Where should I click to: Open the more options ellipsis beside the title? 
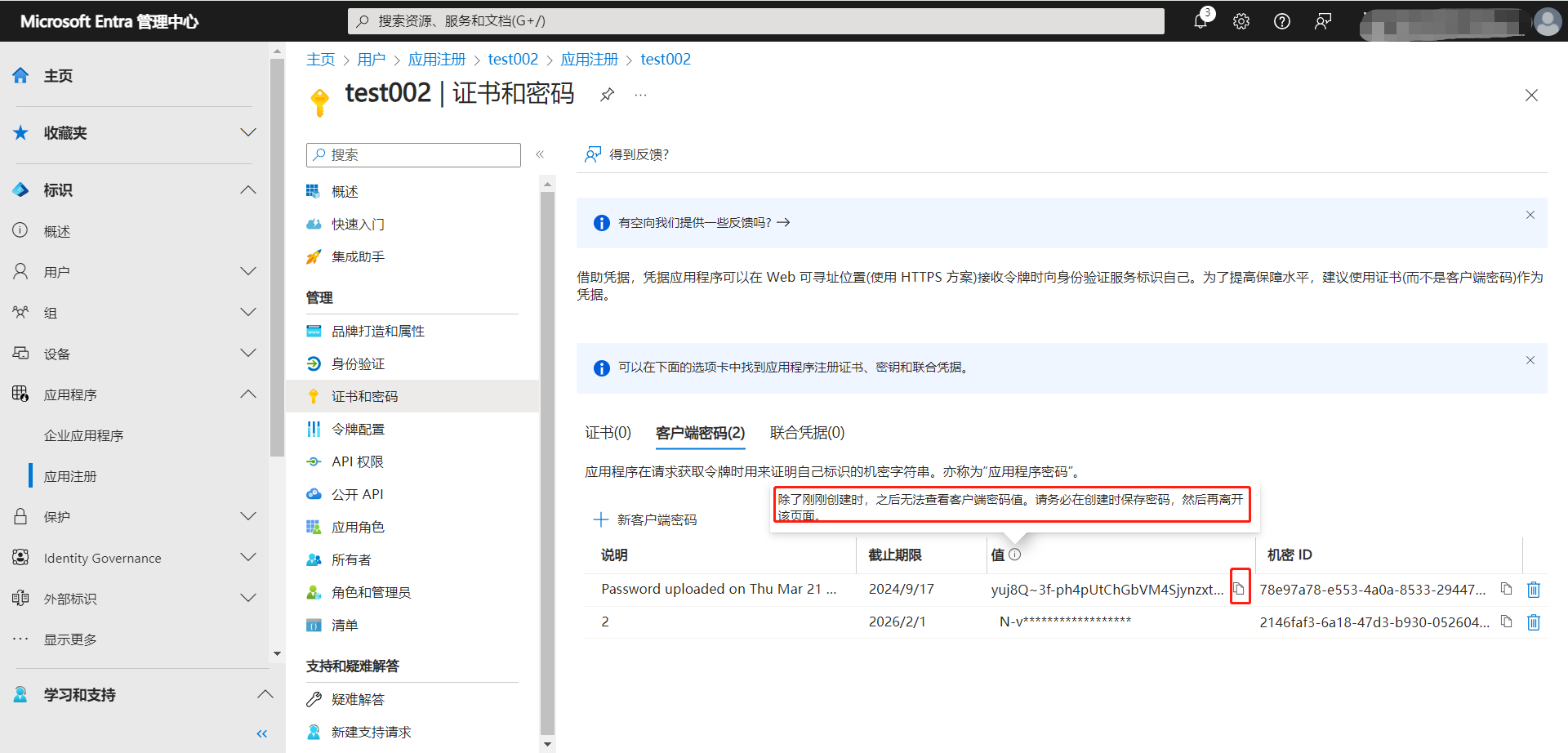(641, 95)
